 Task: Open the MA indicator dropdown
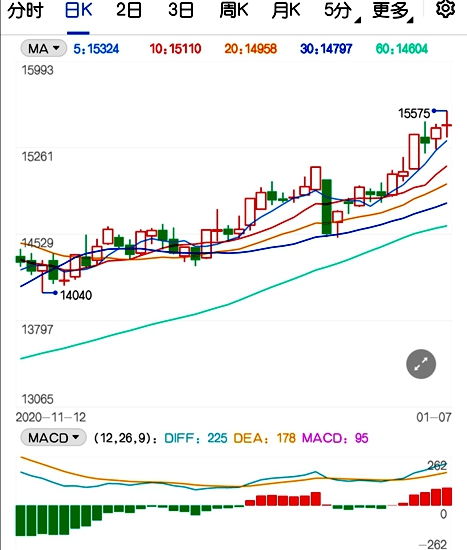(x=44, y=48)
